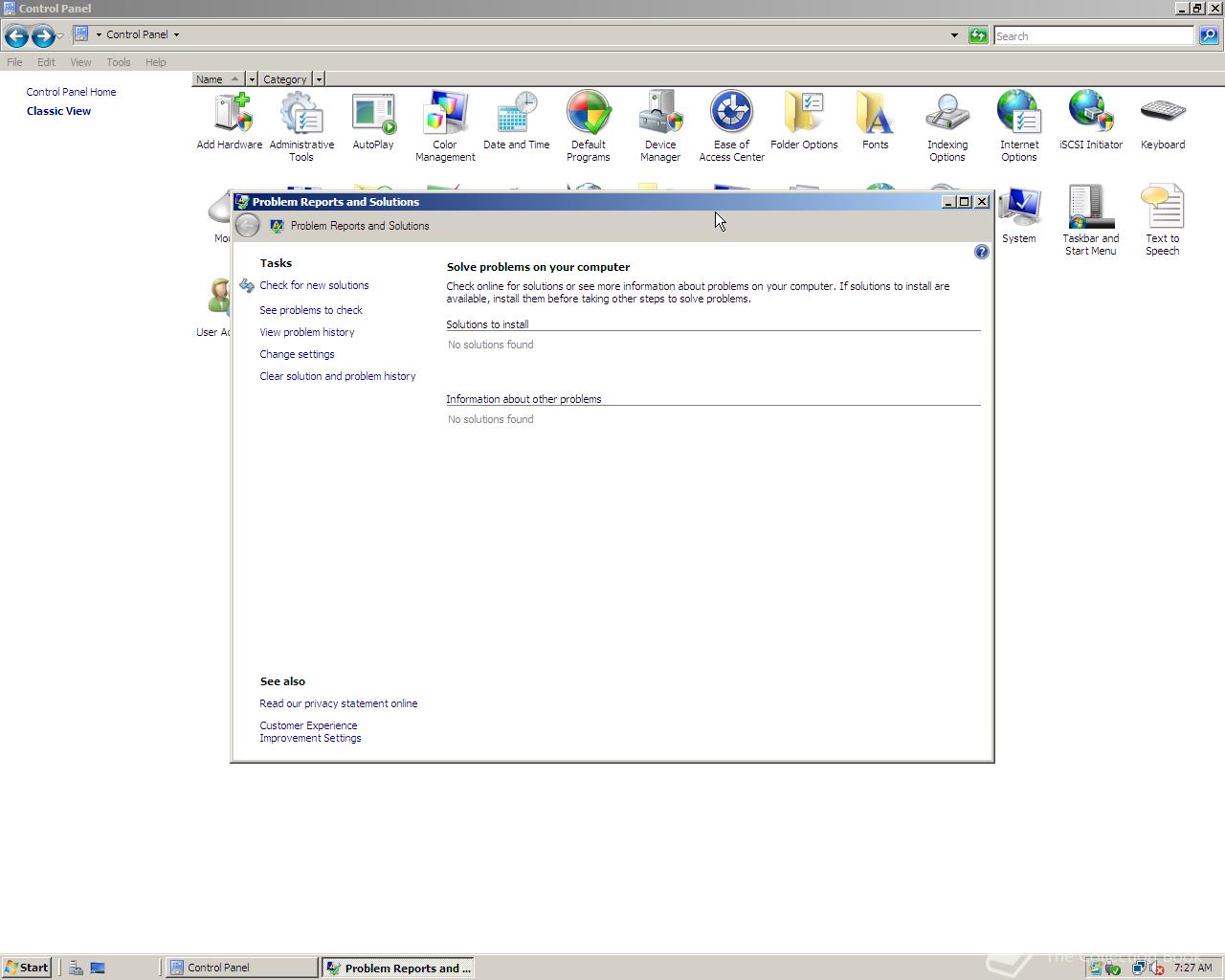Open the Tools menu
The image size is (1225, 980).
(119, 62)
